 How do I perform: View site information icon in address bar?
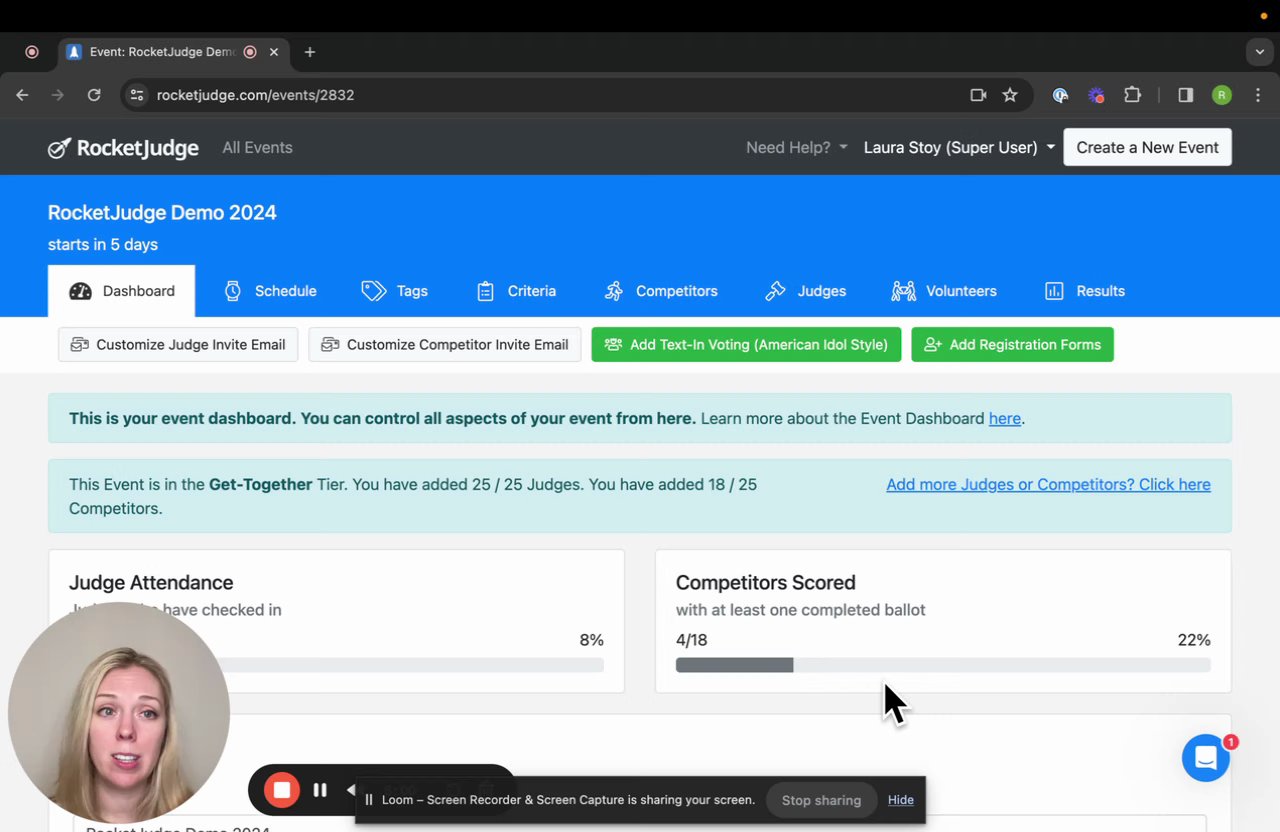138,95
